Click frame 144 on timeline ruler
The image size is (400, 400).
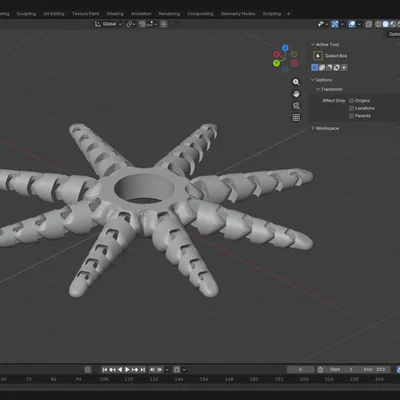tap(179, 379)
